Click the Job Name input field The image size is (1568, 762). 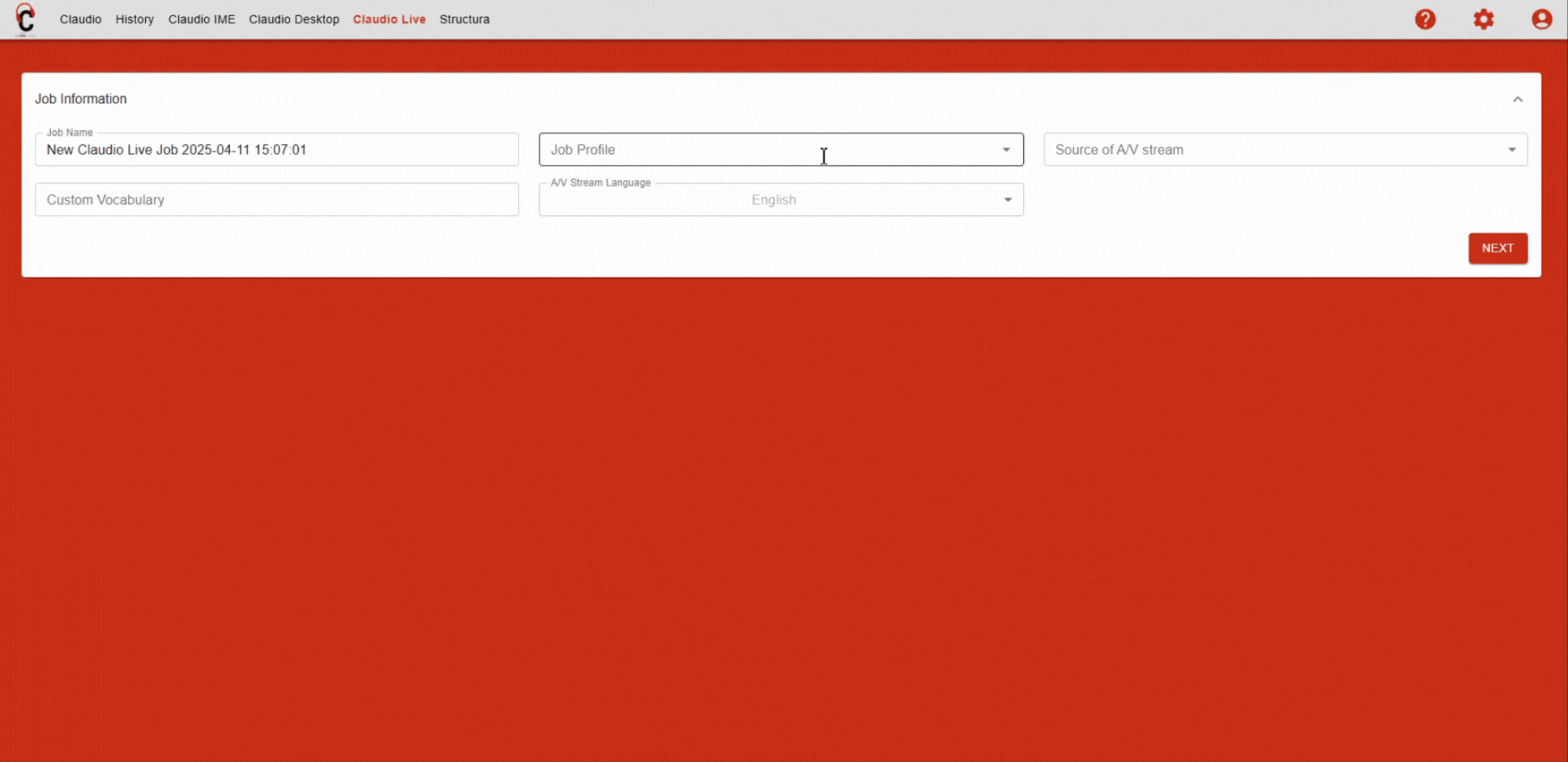click(277, 150)
